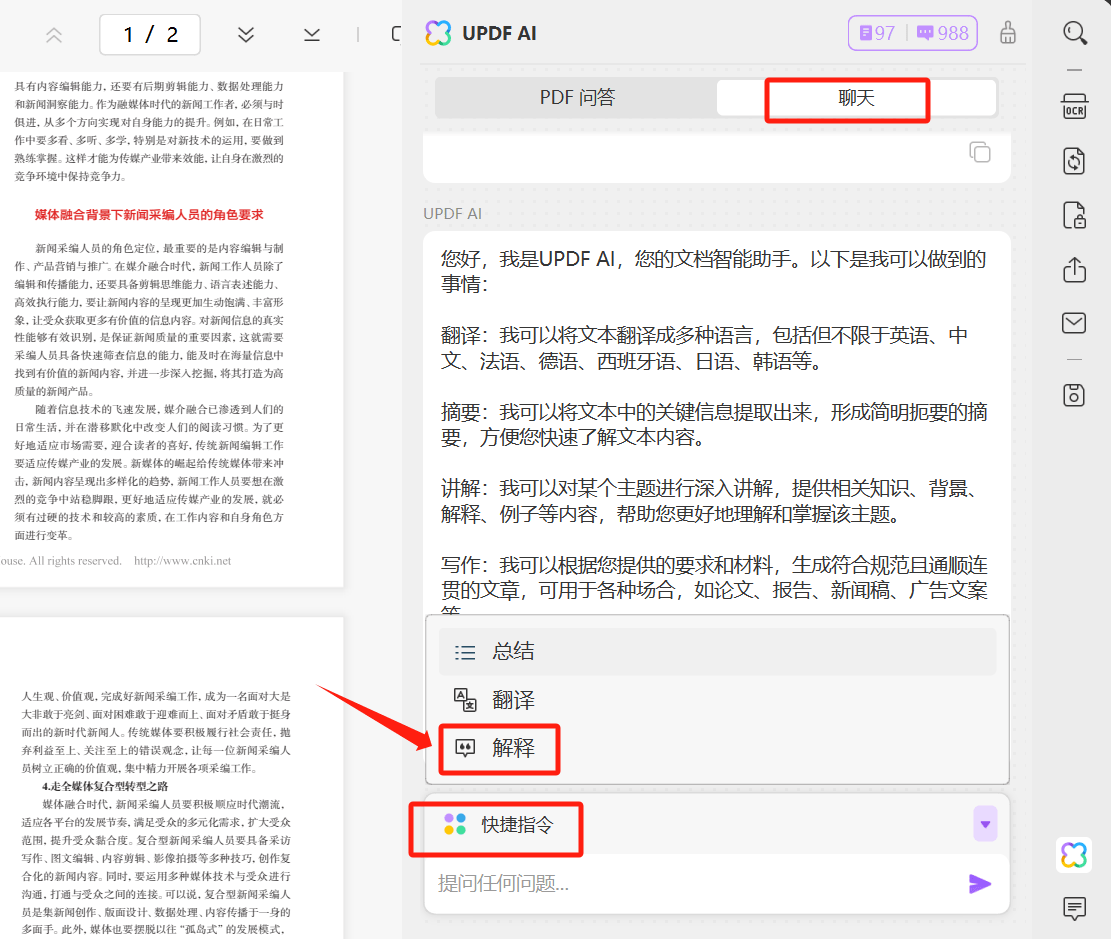Open the convert PDF tool icon
The width and height of the screenshot is (1111, 939).
point(1074,161)
